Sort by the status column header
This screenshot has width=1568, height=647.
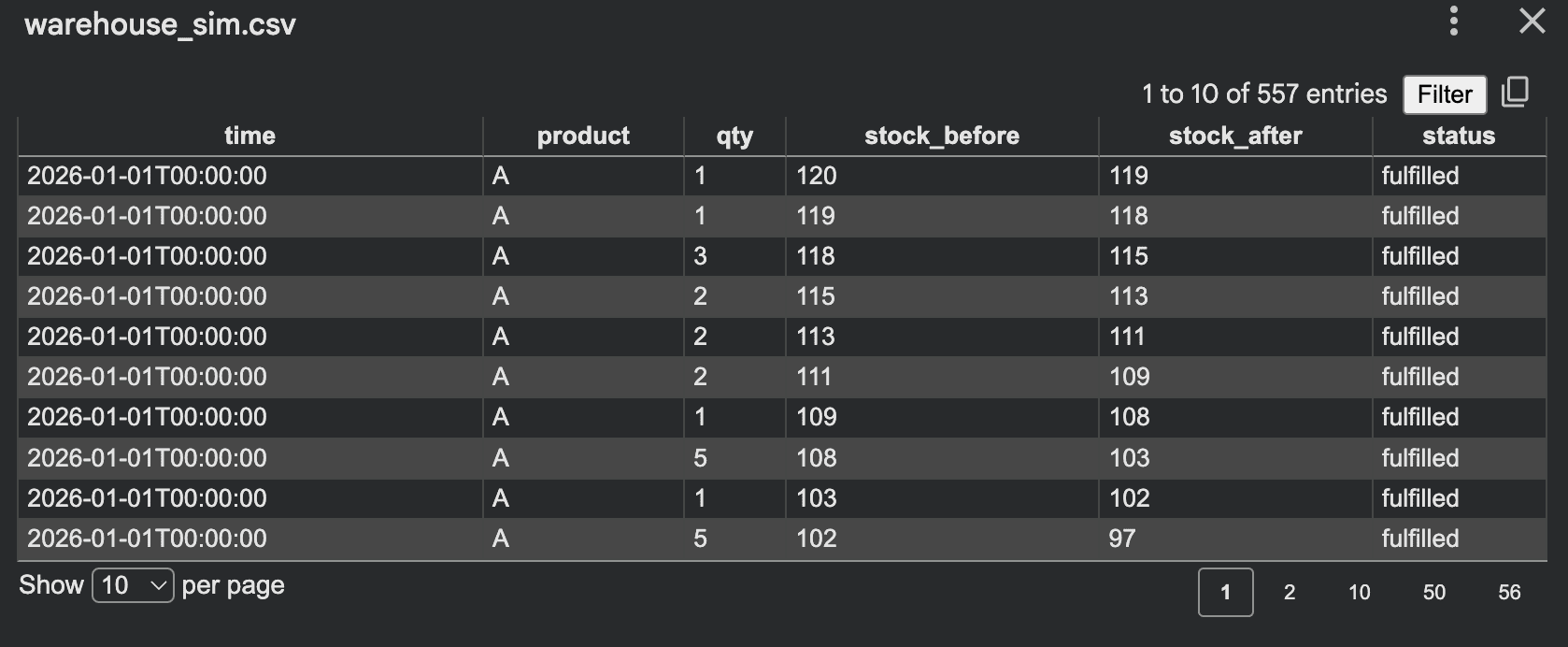click(1458, 136)
